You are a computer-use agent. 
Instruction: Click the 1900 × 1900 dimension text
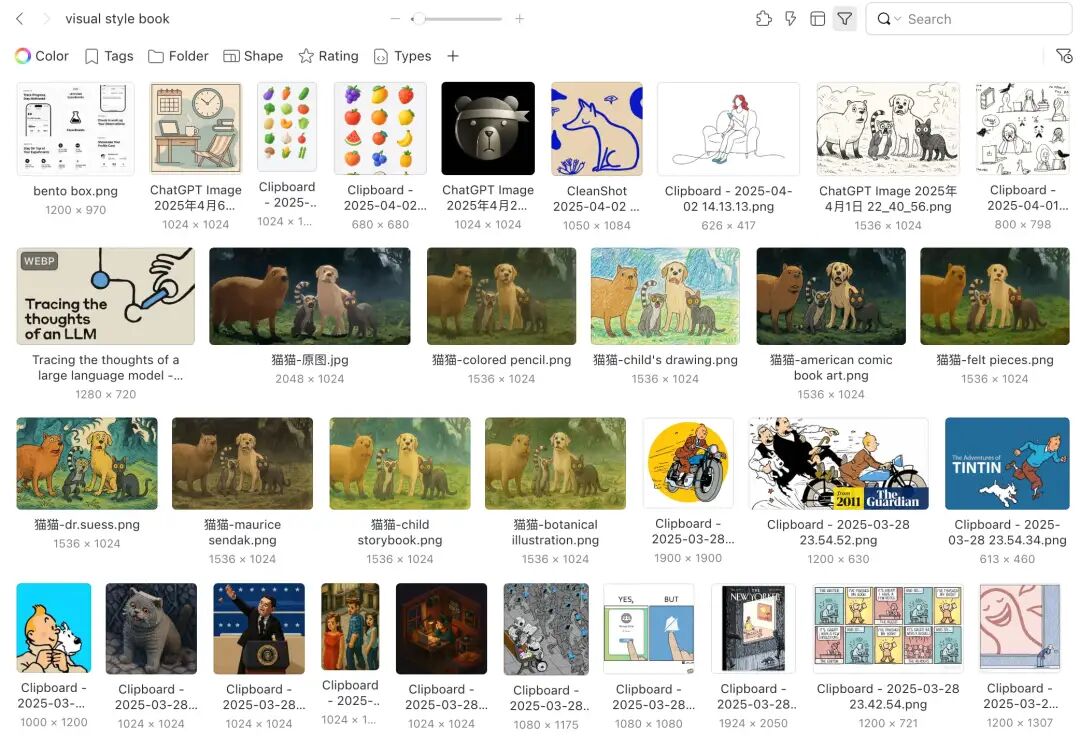688,558
